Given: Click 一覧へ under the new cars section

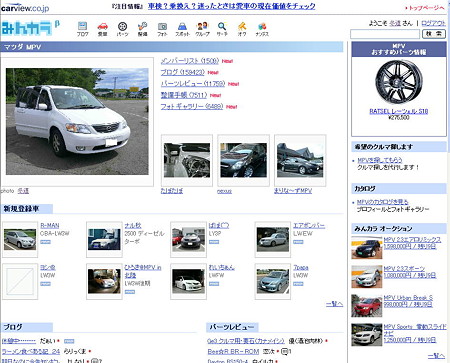Looking at the screenshot, I should pyautogui.click(x=334, y=304).
